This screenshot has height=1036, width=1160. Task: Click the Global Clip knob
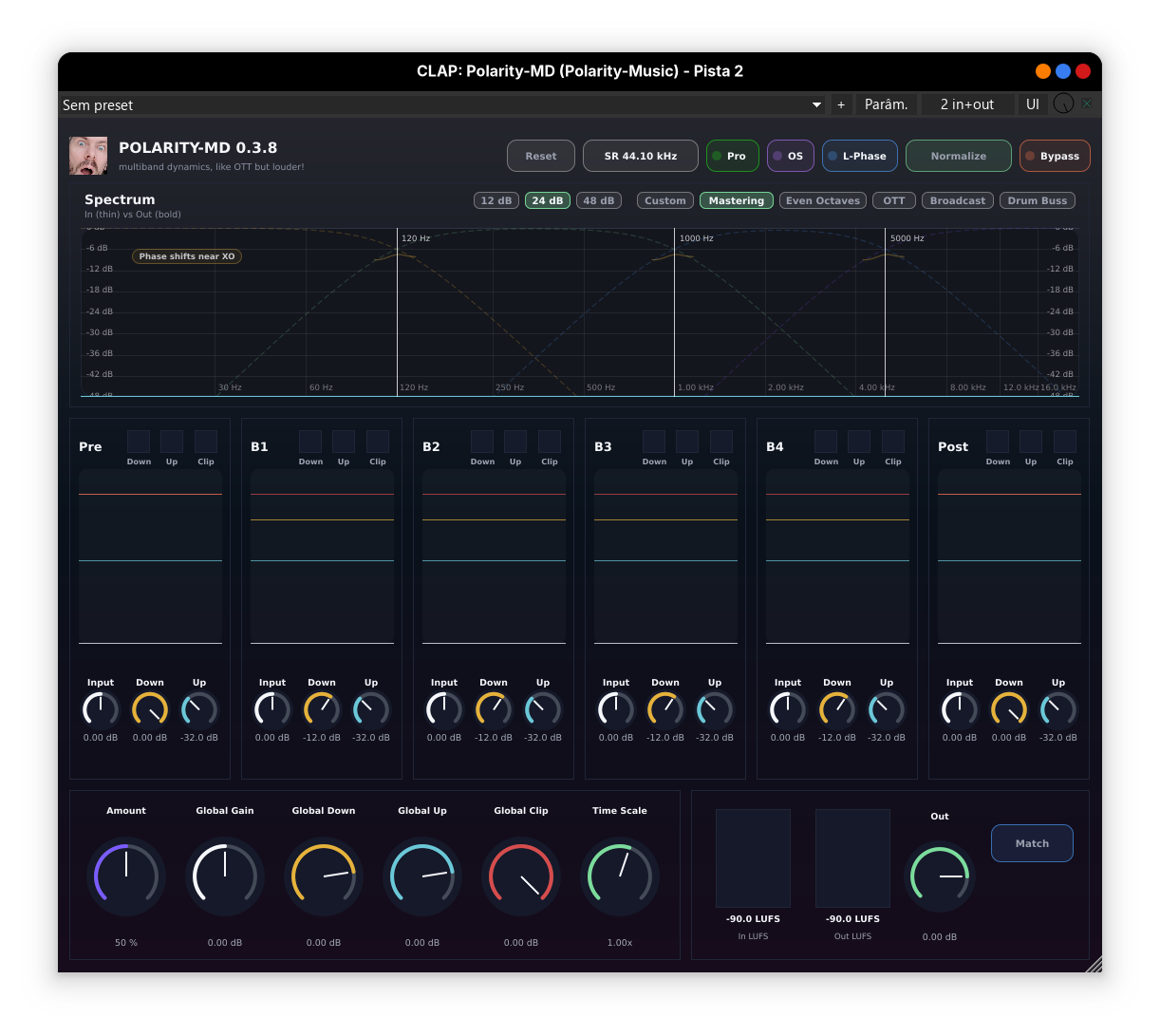(521, 876)
